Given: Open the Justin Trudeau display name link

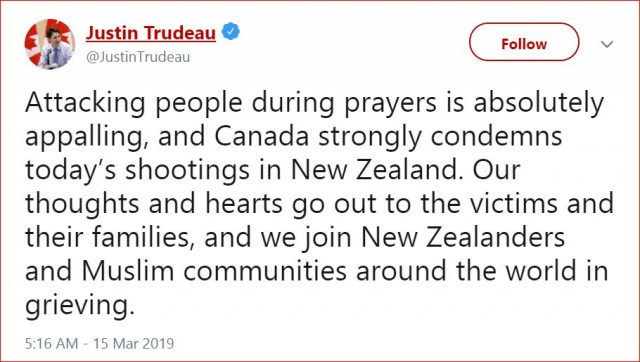Looking at the screenshot, I should [151, 33].
